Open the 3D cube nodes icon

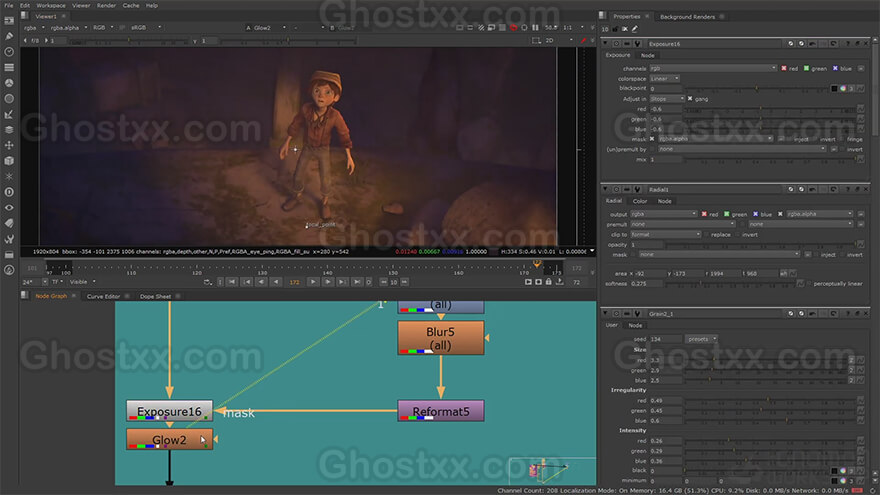[x=9, y=161]
